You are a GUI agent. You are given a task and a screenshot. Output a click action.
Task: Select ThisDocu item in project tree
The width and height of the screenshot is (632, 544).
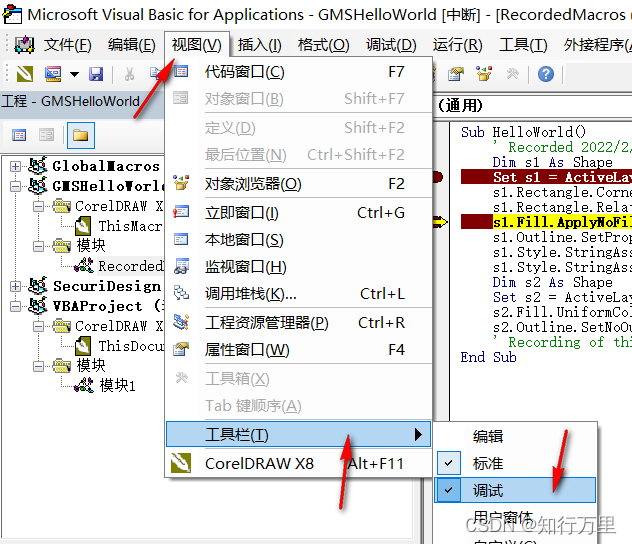coord(131,346)
